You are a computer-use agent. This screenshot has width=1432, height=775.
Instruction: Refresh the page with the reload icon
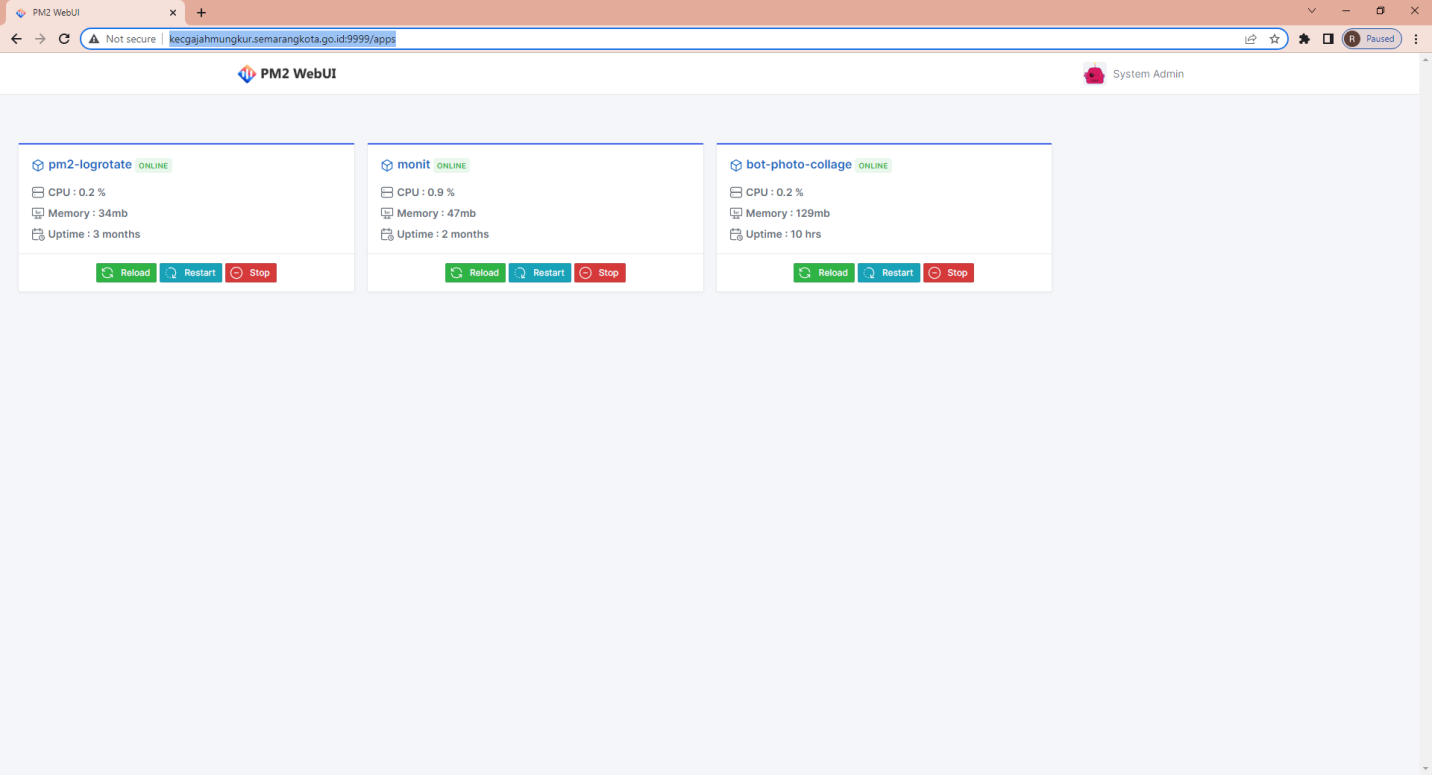[64, 39]
